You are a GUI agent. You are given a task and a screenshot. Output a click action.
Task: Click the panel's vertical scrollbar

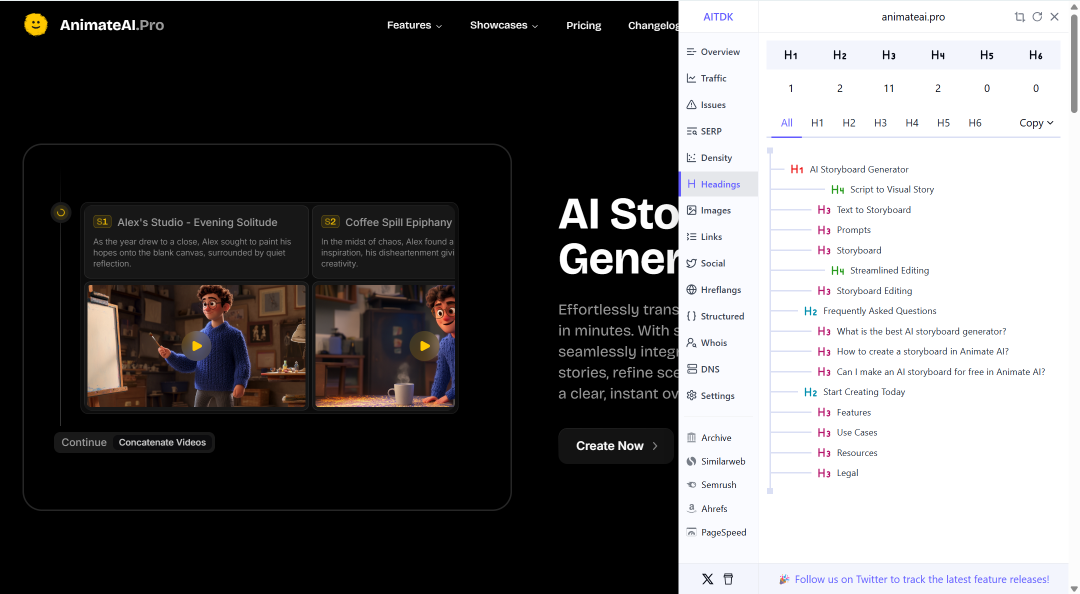1074,62
